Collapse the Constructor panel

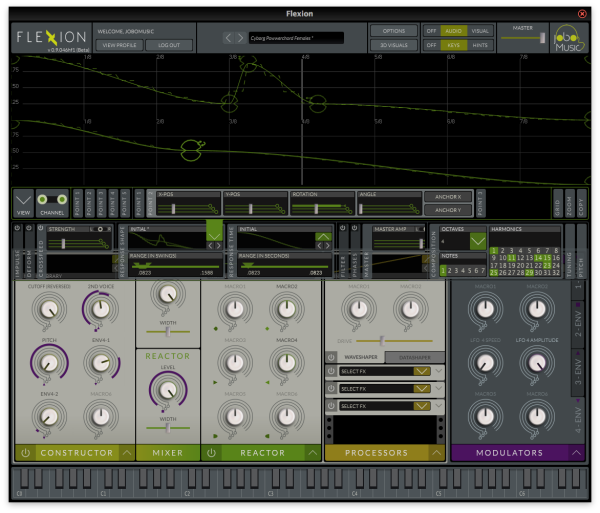(x=127, y=453)
